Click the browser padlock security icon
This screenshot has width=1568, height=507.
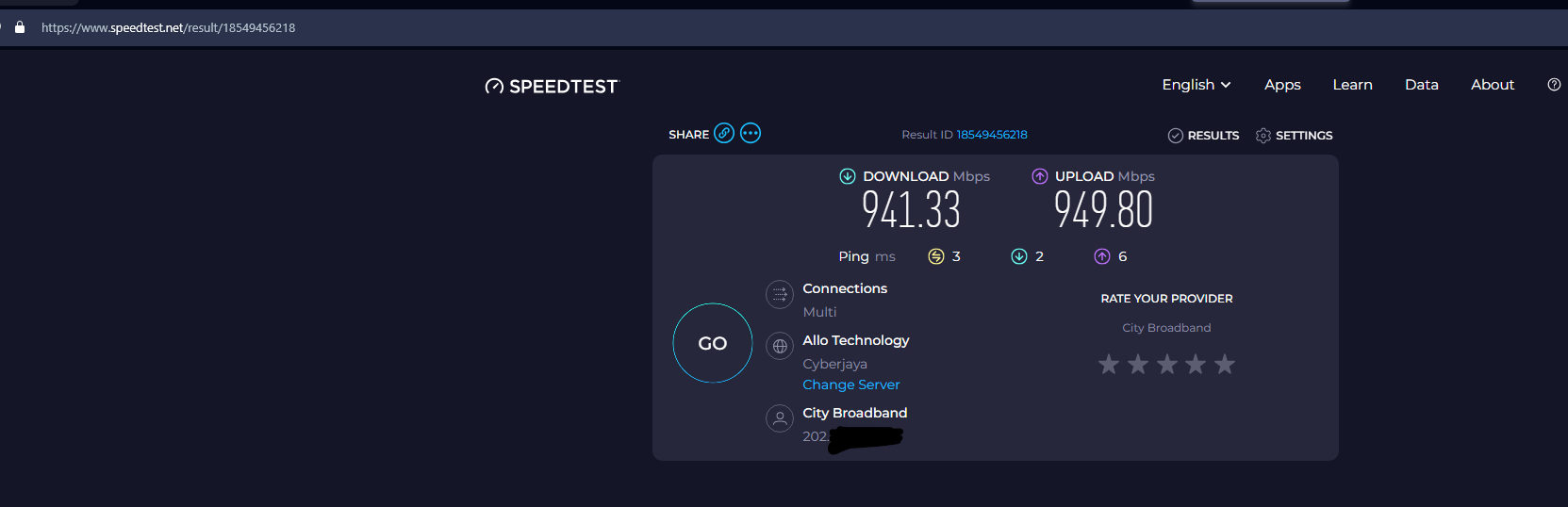click(20, 27)
